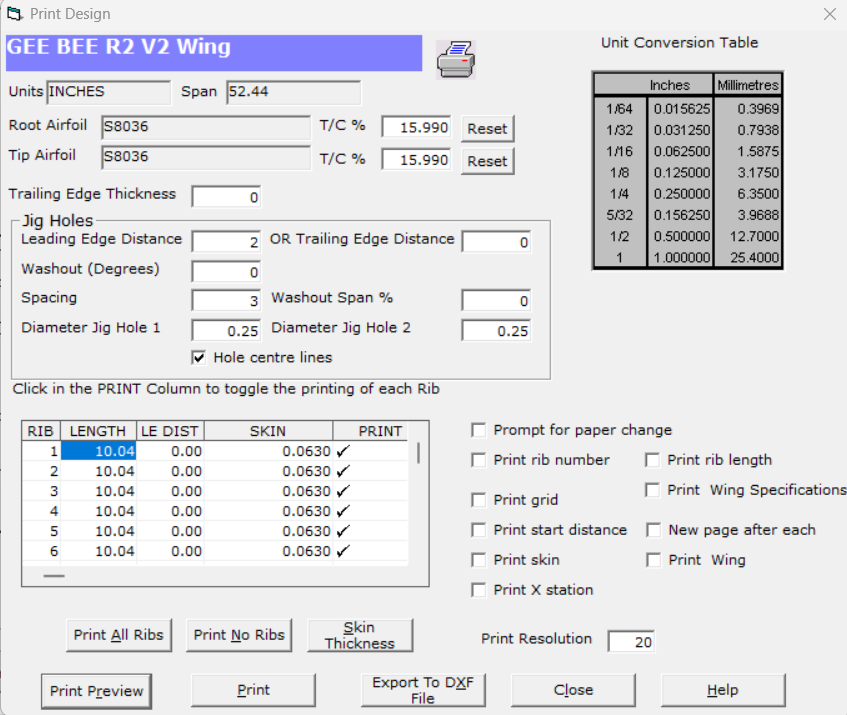Click the Print All Ribs button
This screenshot has height=715, width=847.
point(119,635)
